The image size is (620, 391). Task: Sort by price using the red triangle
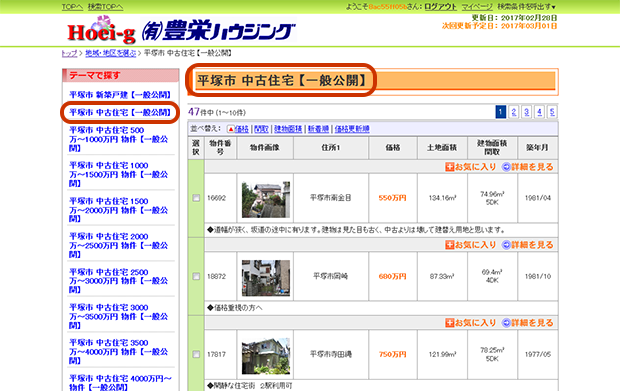click(231, 129)
